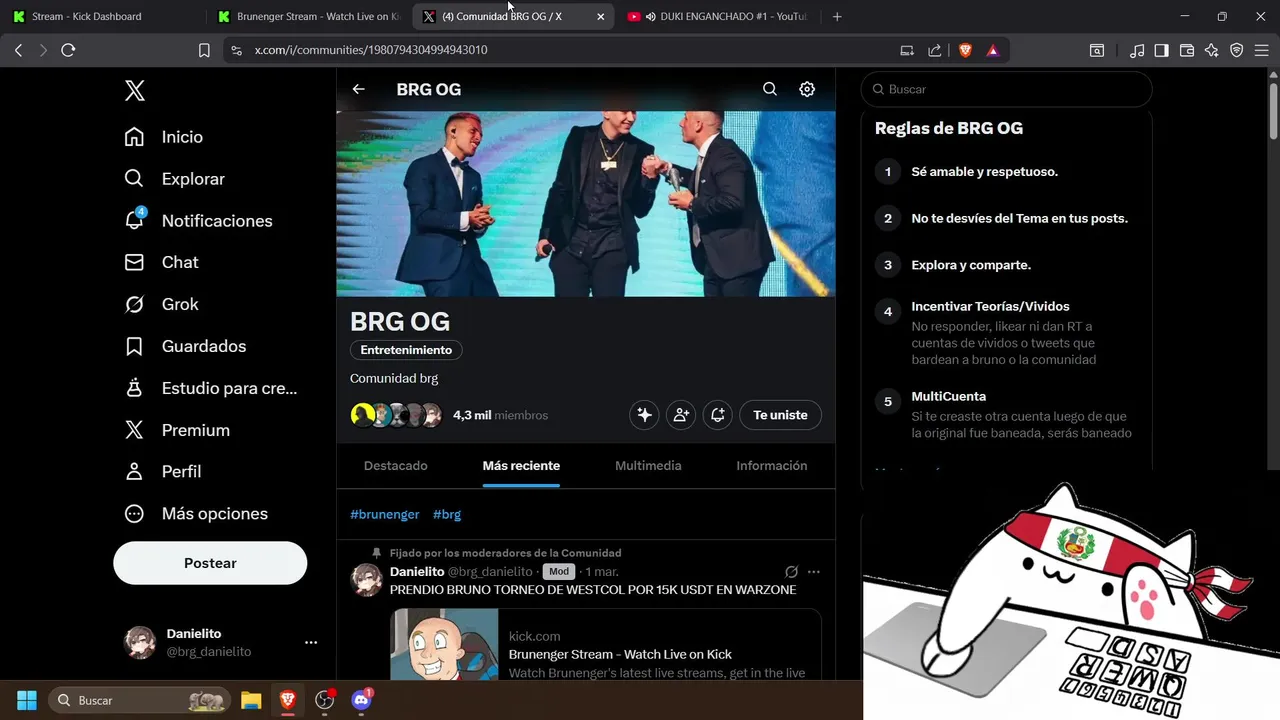This screenshot has height=720, width=1280.
Task: Close the Comunidad BRG OG tab
Action: tap(600, 17)
